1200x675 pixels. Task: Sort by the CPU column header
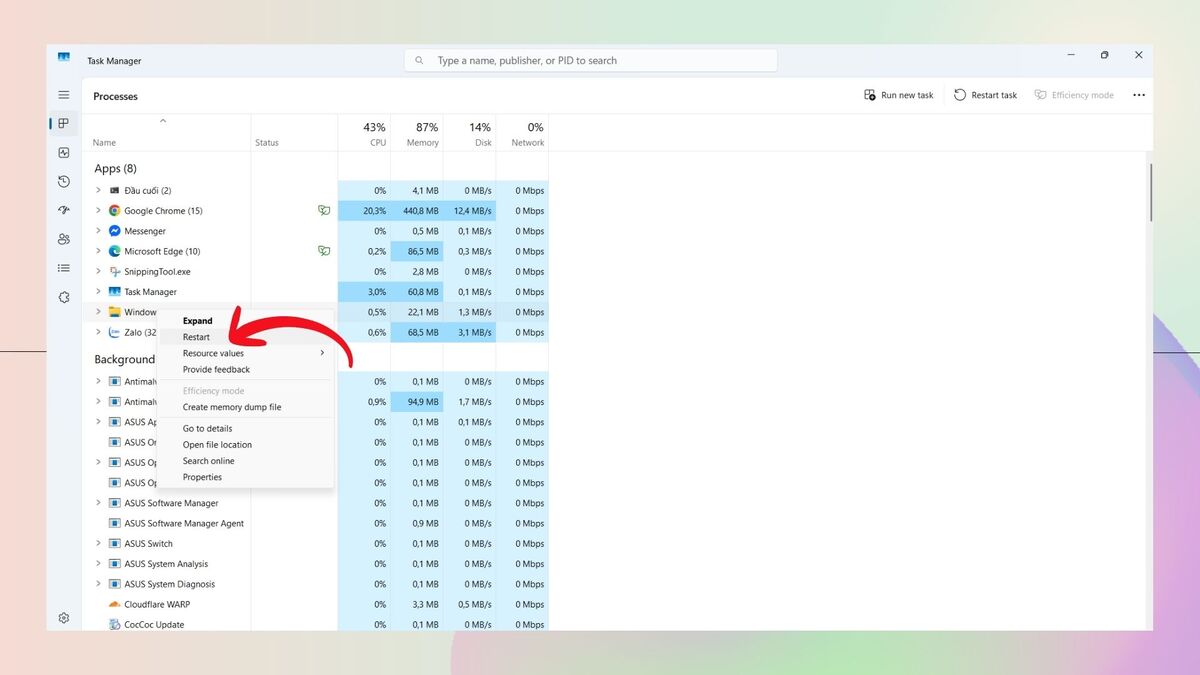(x=364, y=133)
